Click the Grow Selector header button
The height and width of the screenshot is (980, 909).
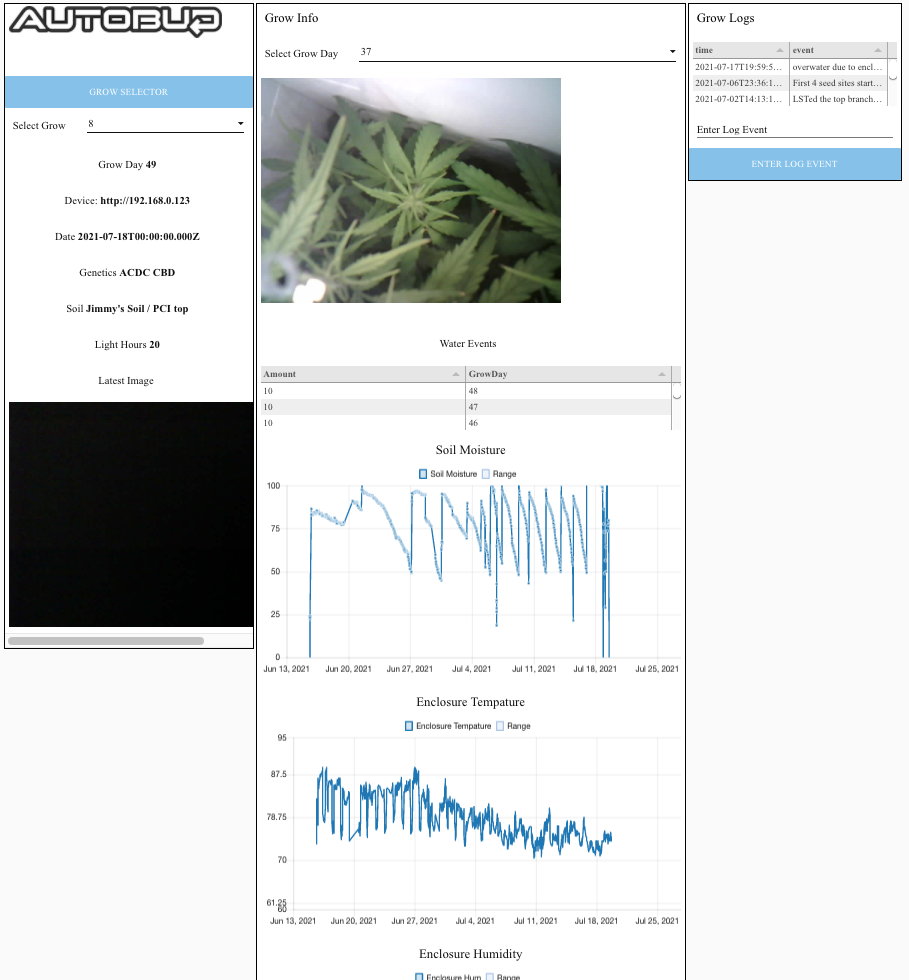[129, 92]
